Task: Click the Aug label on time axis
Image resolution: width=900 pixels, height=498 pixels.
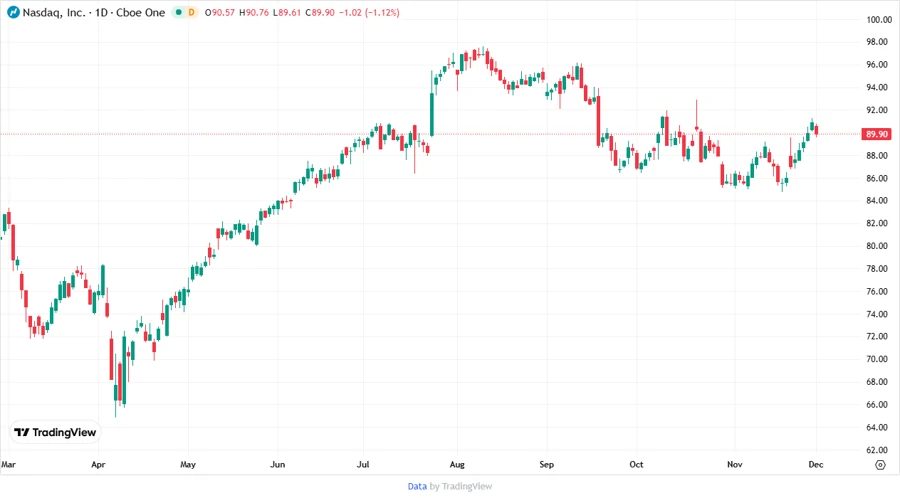Action: 457,464
